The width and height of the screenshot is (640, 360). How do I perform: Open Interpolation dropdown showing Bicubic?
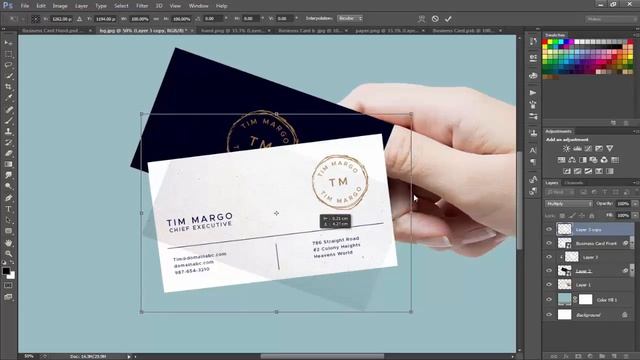(x=350, y=18)
